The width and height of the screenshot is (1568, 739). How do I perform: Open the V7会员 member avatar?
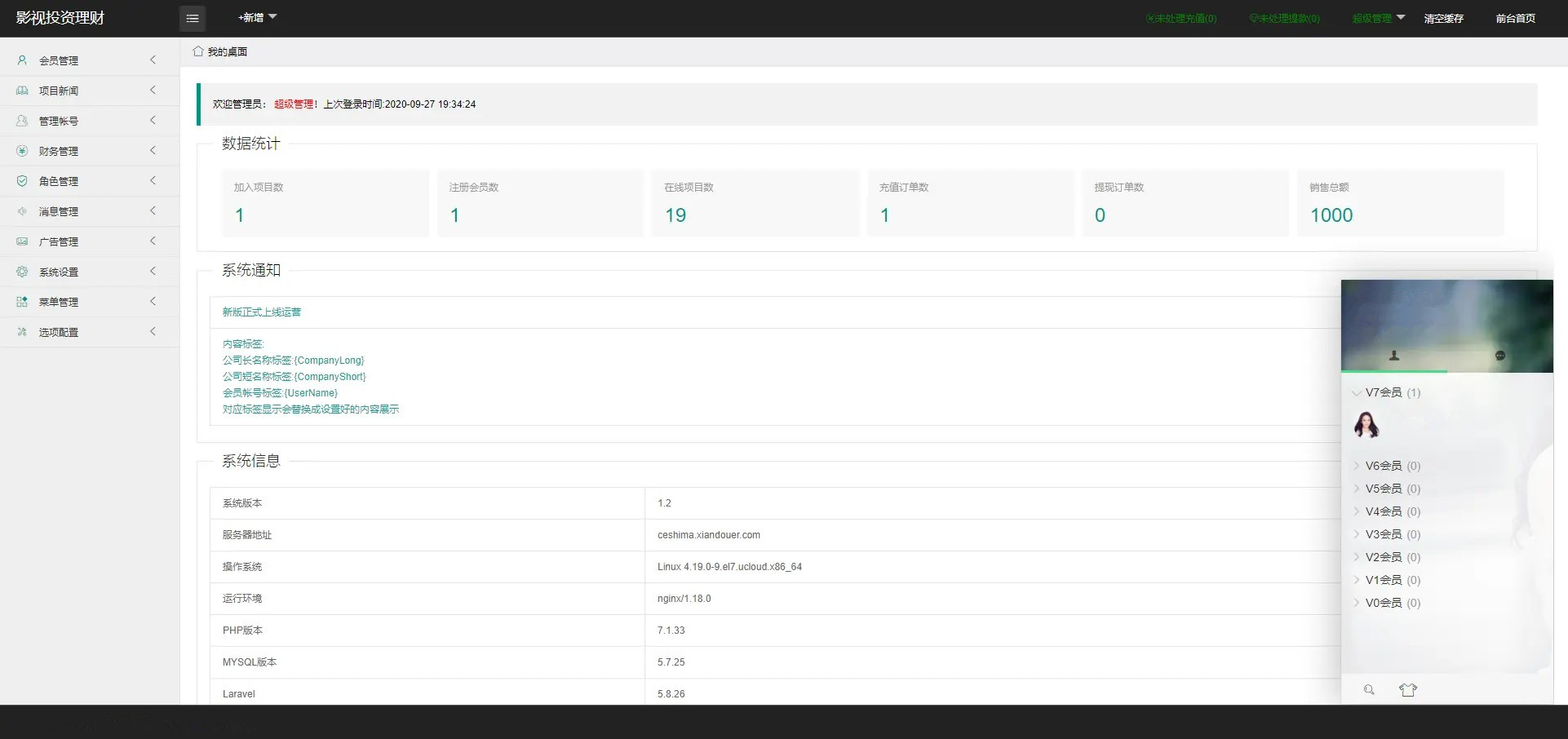tap(1366, 425)
